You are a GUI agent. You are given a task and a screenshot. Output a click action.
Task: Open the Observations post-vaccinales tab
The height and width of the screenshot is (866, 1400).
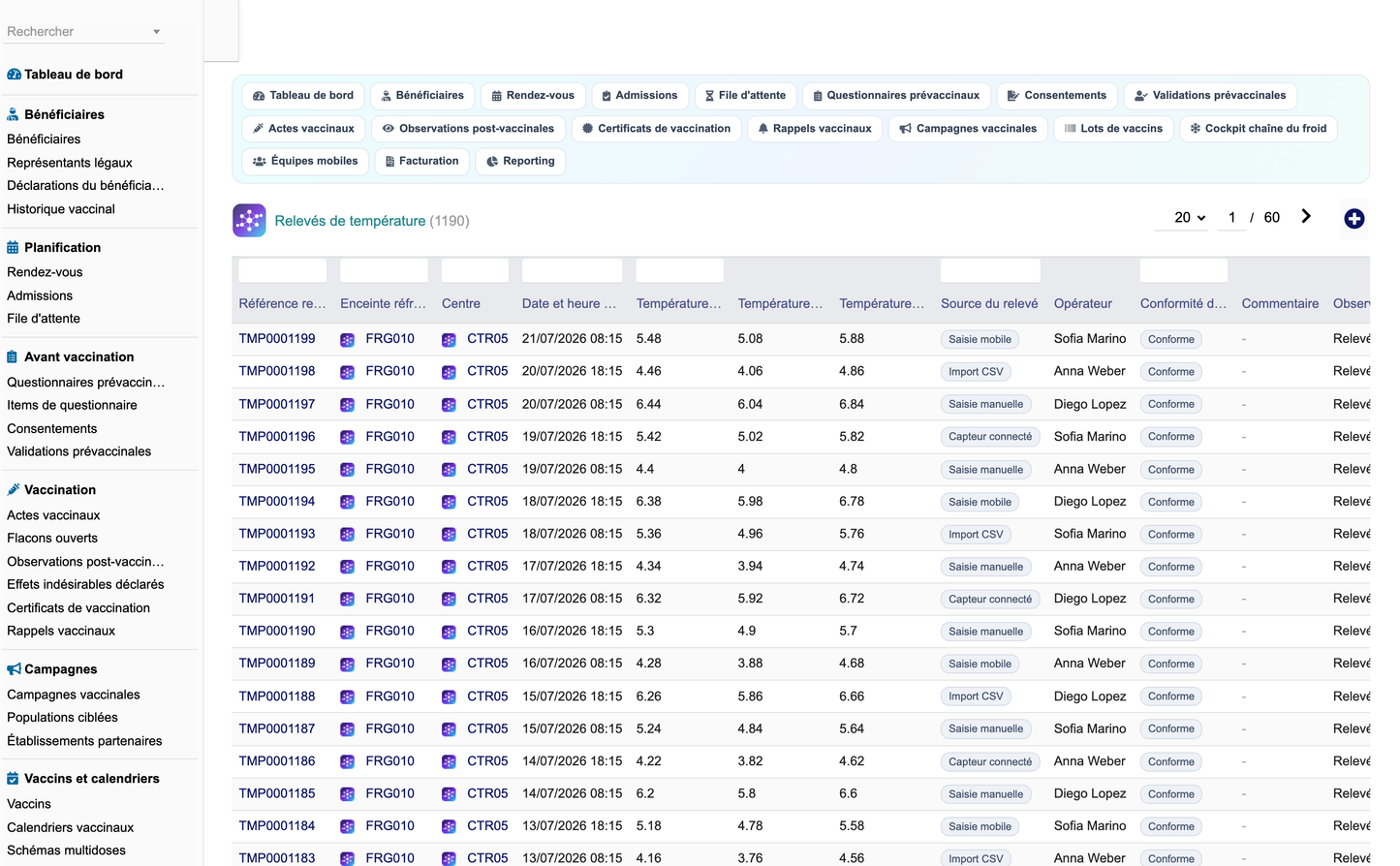coord(468,129)
